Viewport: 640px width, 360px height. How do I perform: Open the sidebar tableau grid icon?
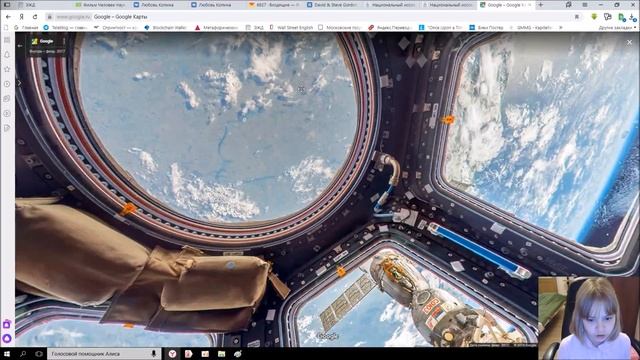7,40
